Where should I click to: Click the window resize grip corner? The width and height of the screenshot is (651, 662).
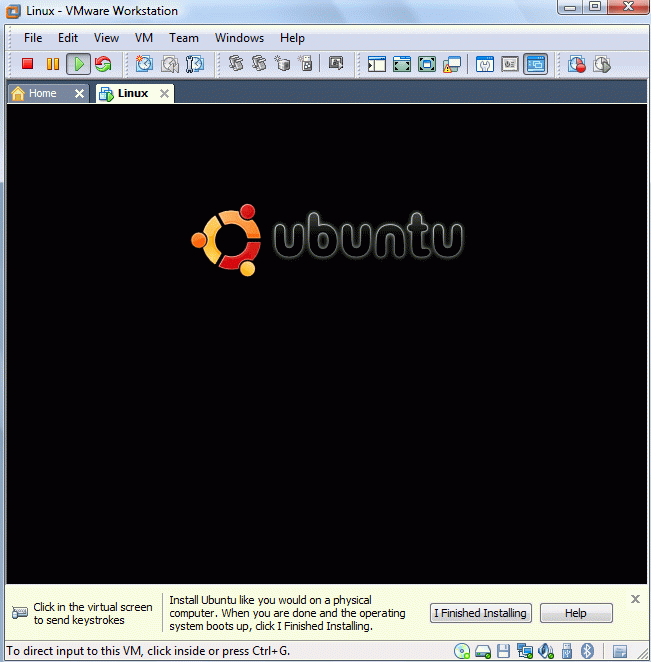point(642,654)
